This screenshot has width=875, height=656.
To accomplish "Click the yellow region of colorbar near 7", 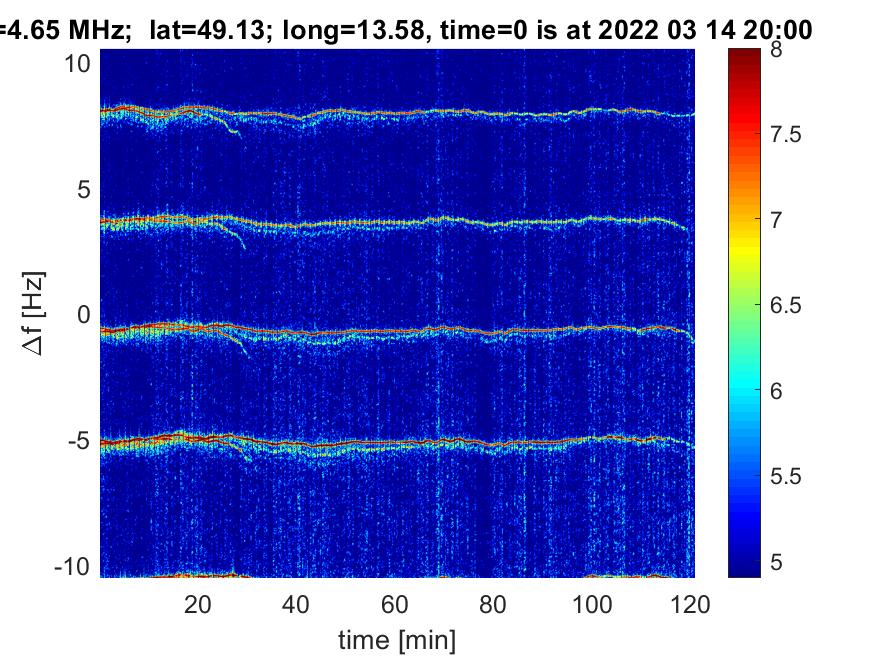I will pos(744,240).
